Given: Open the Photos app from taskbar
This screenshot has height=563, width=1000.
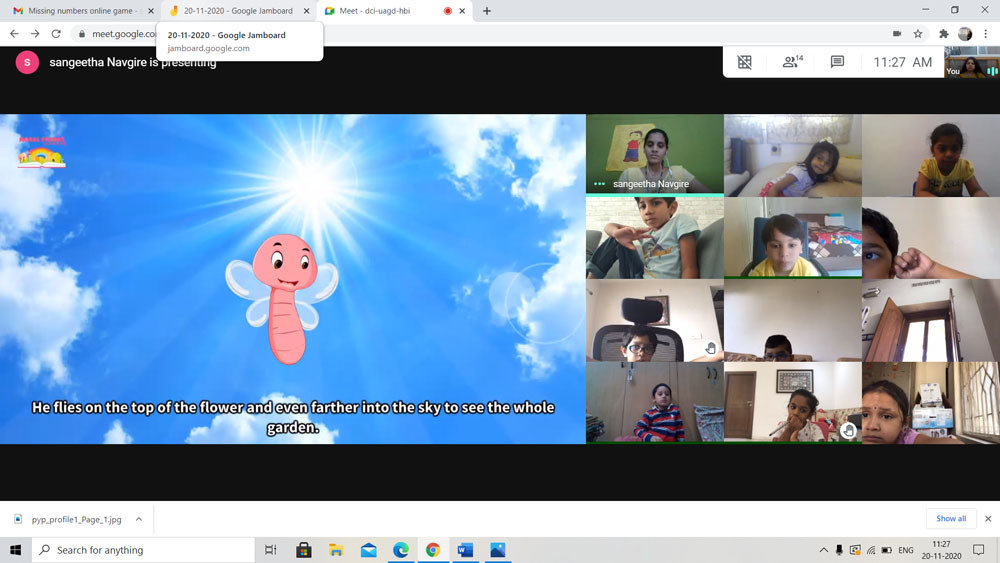Looking at the screenshot, I should (497, 550).
